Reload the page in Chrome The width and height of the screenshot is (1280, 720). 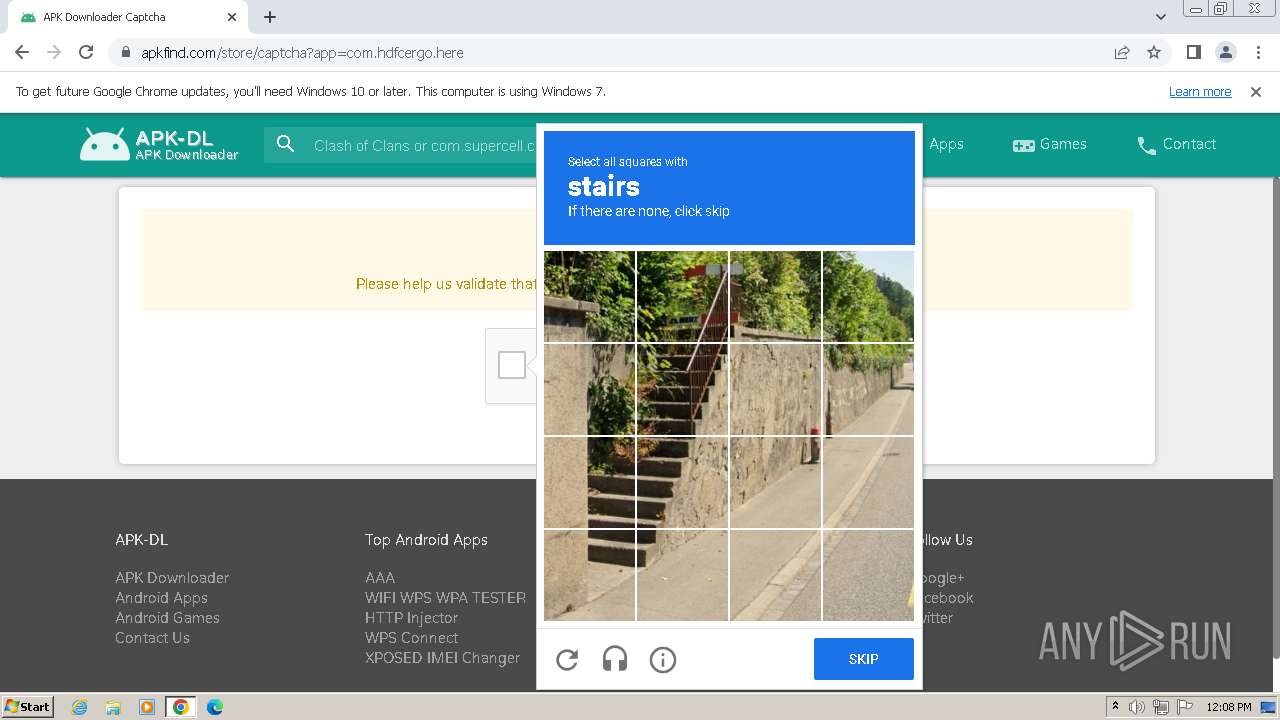coord(86,52)
